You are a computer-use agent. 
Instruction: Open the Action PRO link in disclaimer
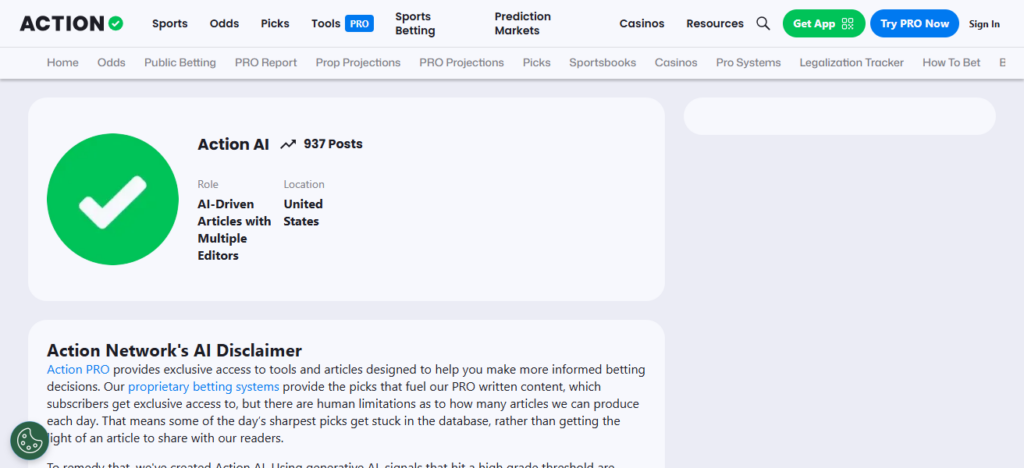point(78,369)
